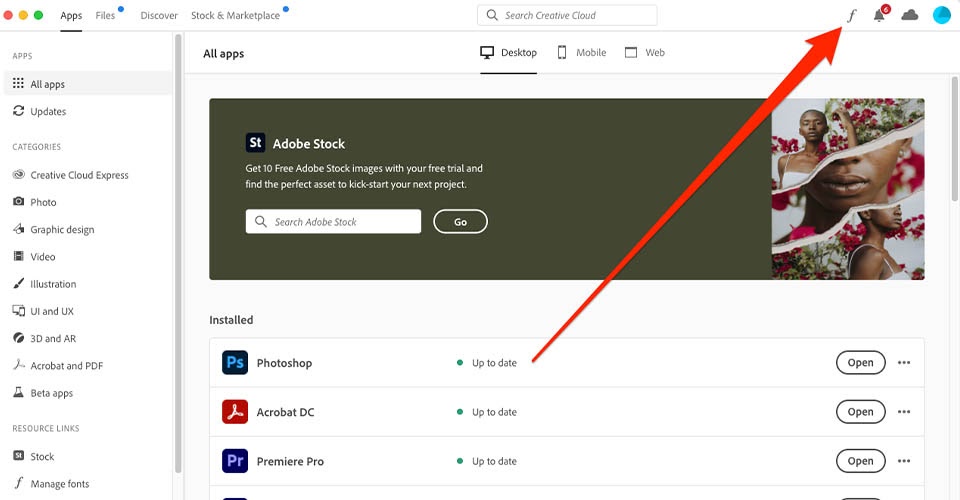Click the All apps page heading
960x500 pixels.
click(223, 54)
